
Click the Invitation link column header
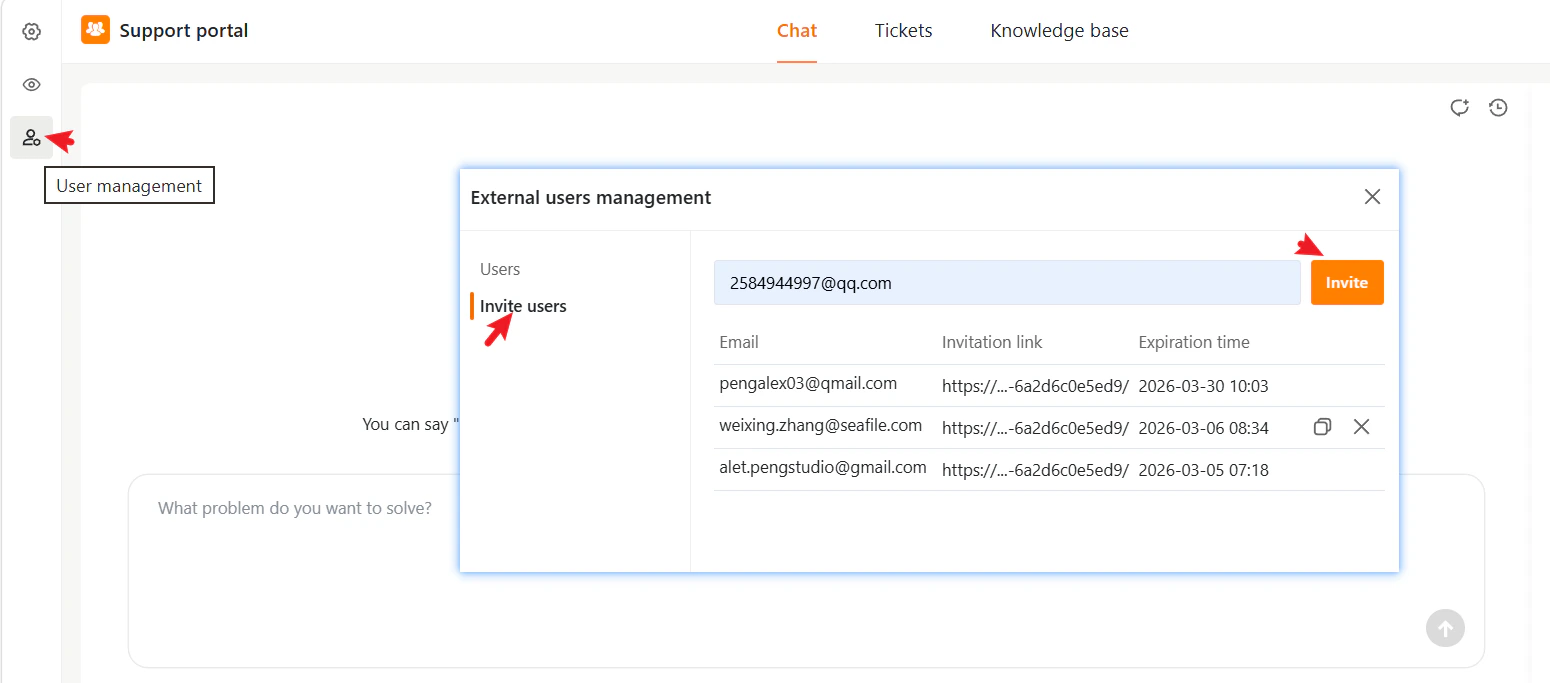992,342
